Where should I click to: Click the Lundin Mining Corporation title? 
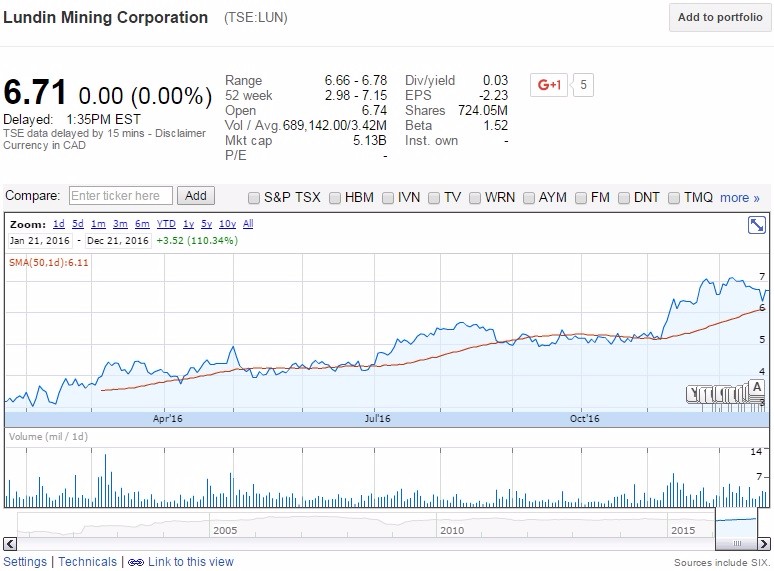point(105,17)
